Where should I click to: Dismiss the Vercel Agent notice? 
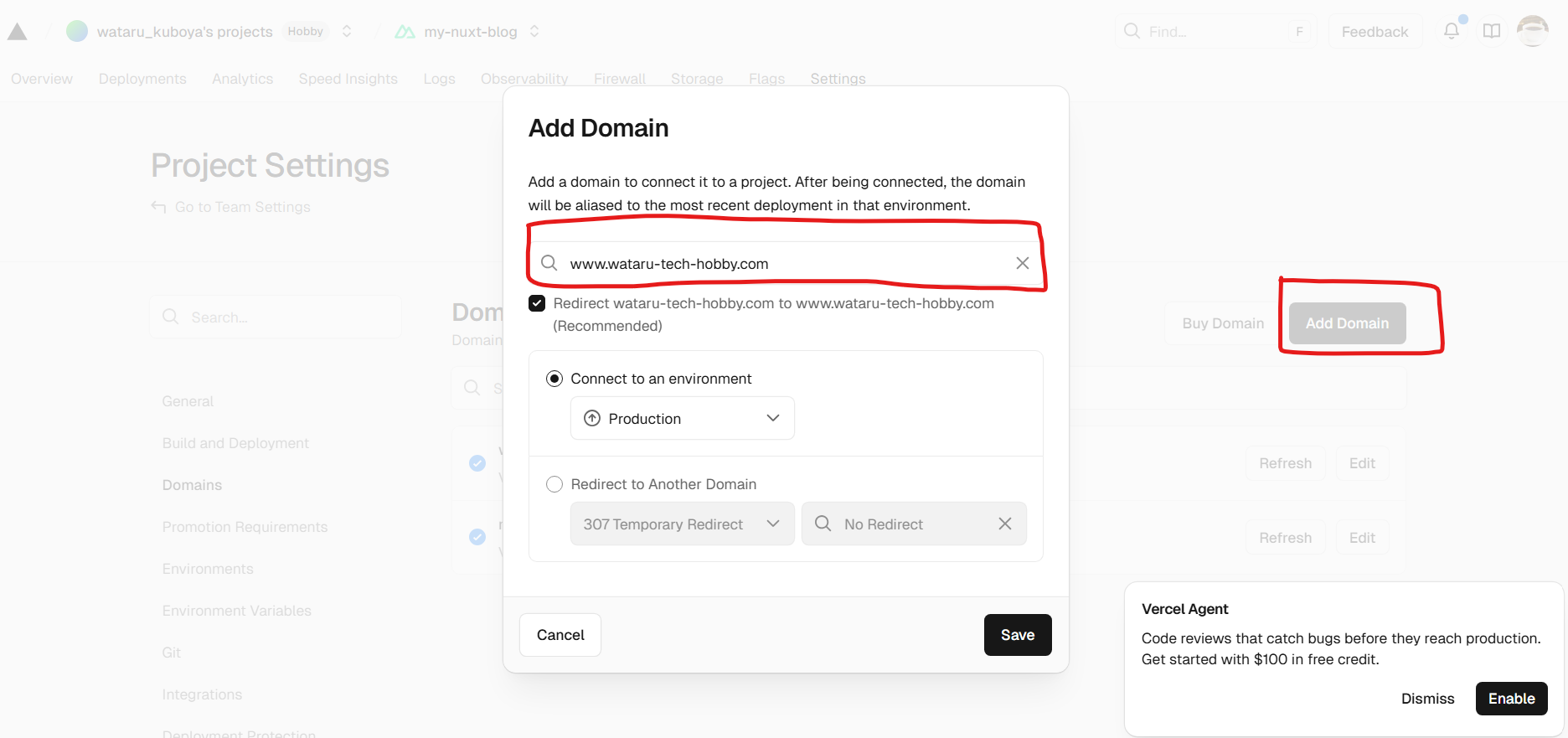tap(1427, 699)
